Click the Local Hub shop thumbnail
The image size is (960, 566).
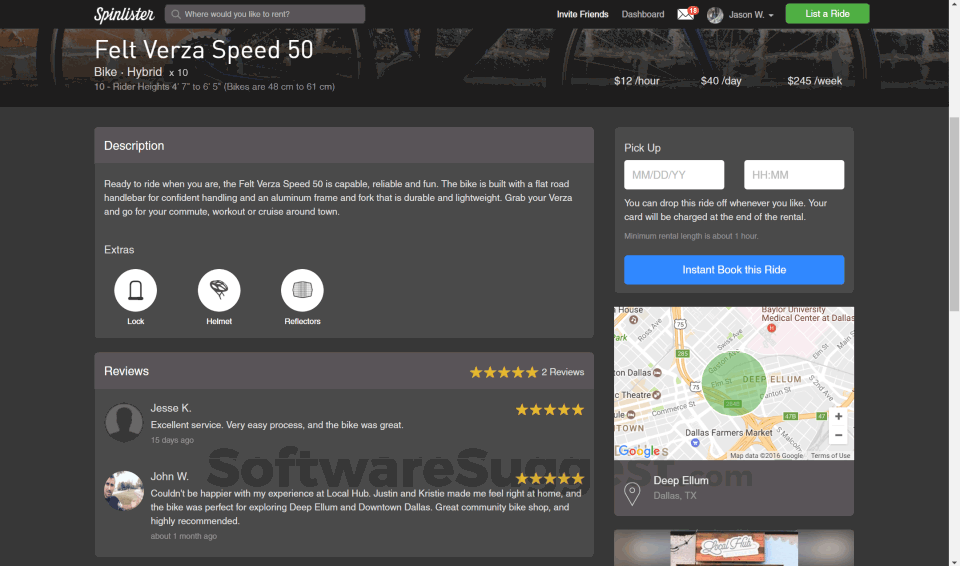[734, 548]
